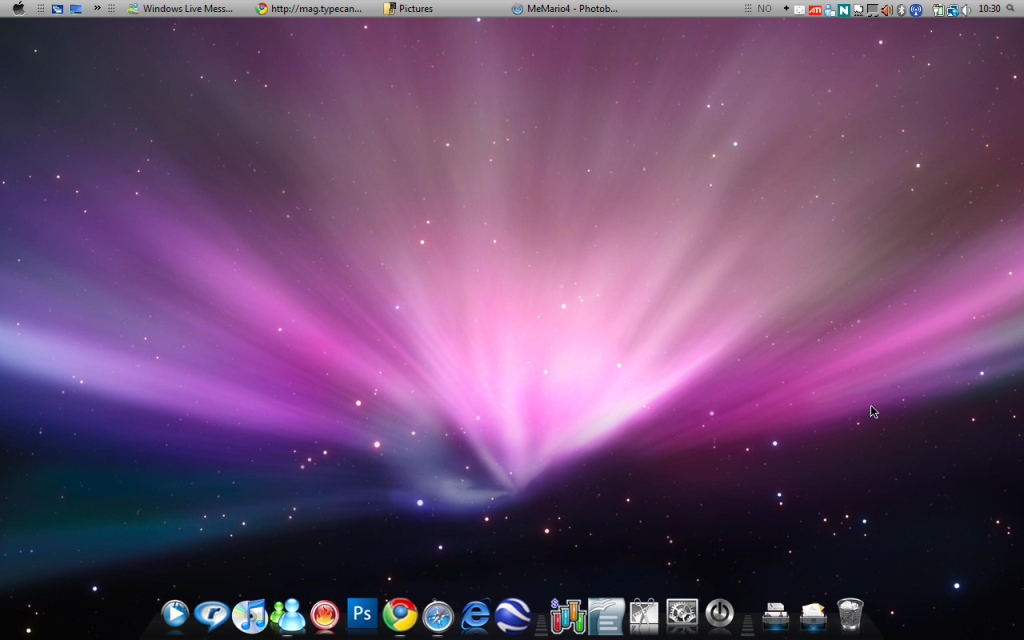Open iTunes from the dock
Viewport: 1024px width, 640px height.
pyautogui.click(x=249, y=614)
